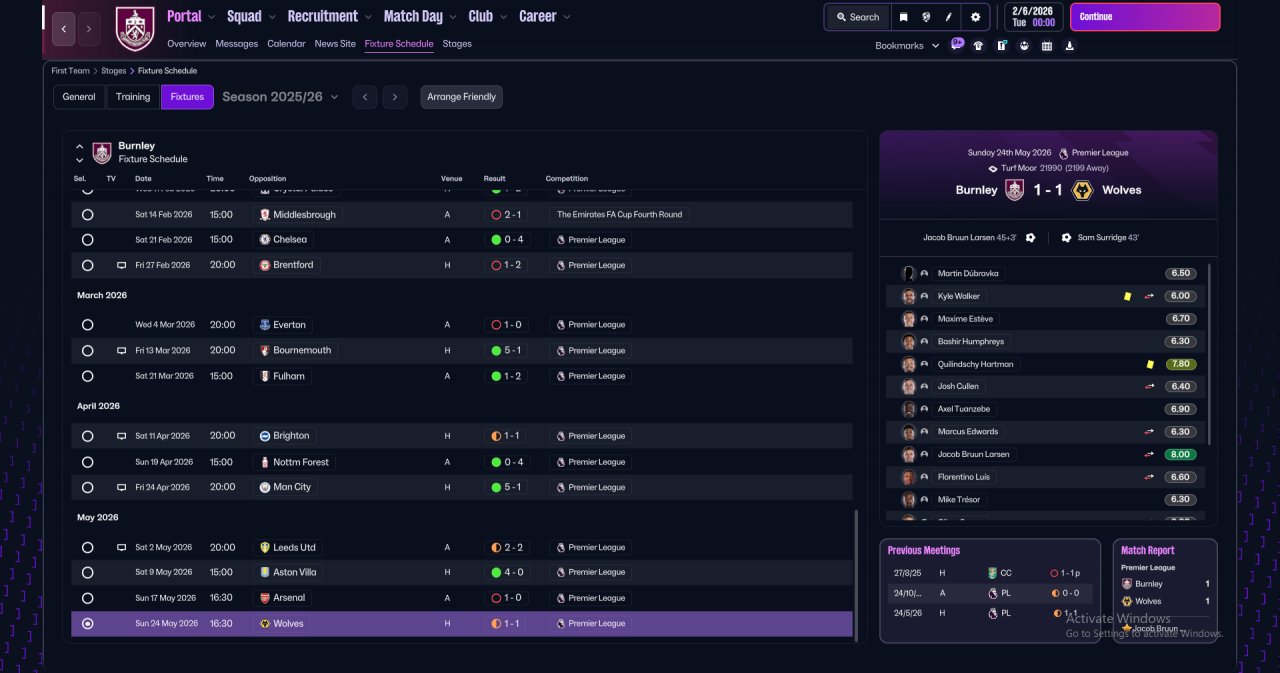Open the Match Day dropdown menu
Viewport: 1280px width, 673px height.
pyautogui.click(x=420, y=16)
